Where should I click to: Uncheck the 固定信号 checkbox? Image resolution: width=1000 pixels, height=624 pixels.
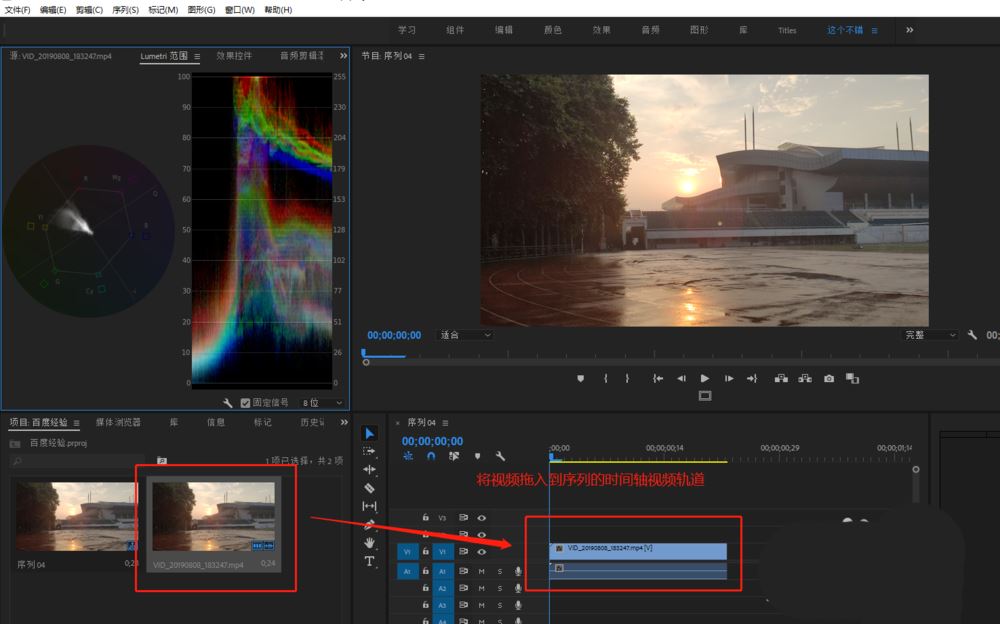coord(246,403)
